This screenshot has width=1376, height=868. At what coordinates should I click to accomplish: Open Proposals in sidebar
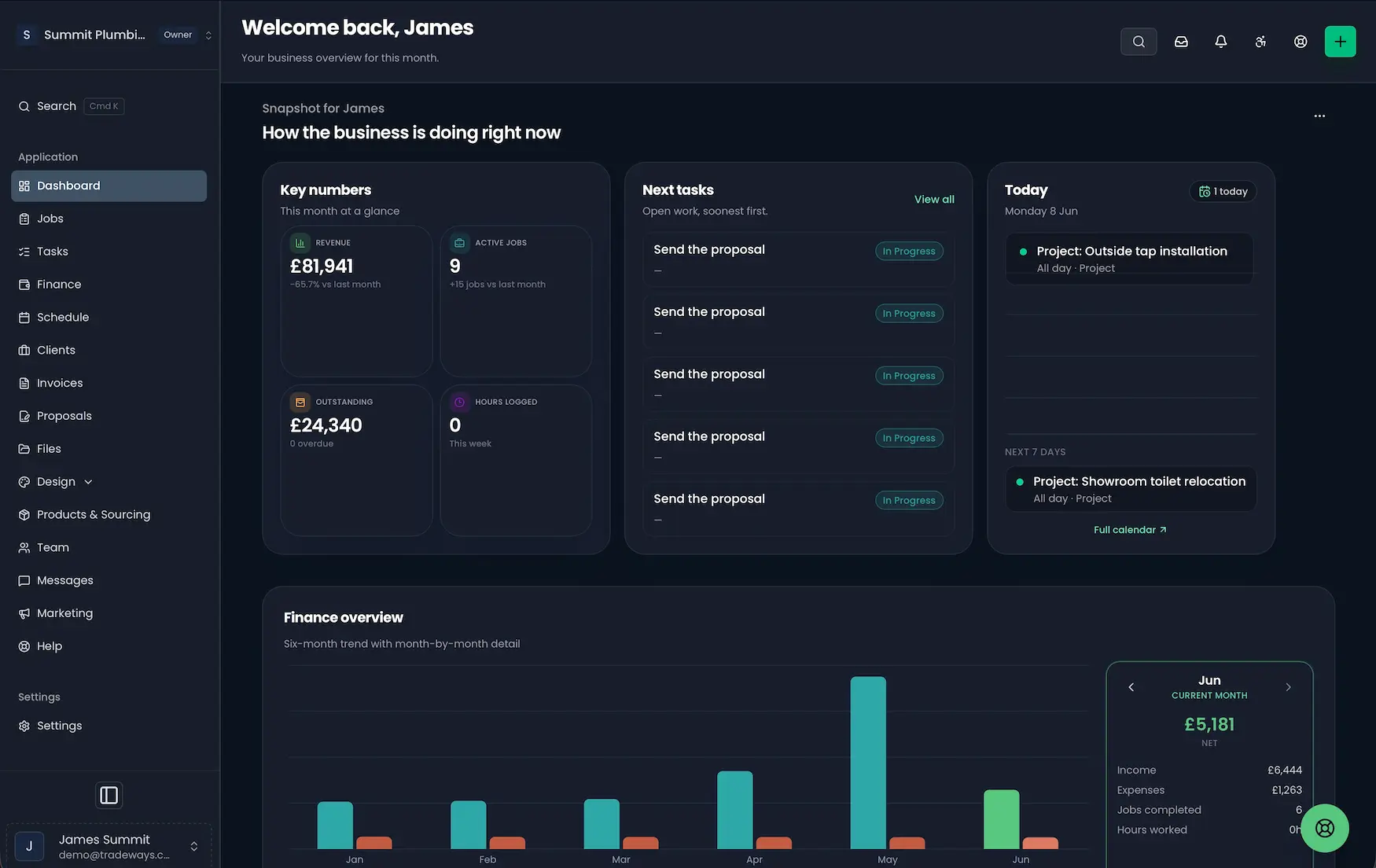pos(109,416)
